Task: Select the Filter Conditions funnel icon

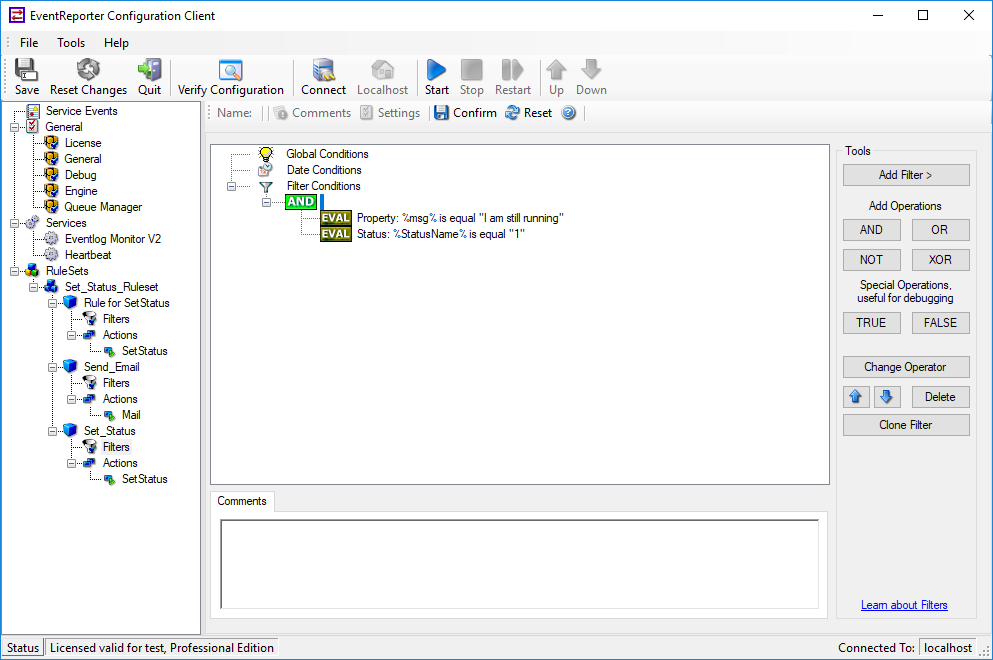Action: point(266,186)
